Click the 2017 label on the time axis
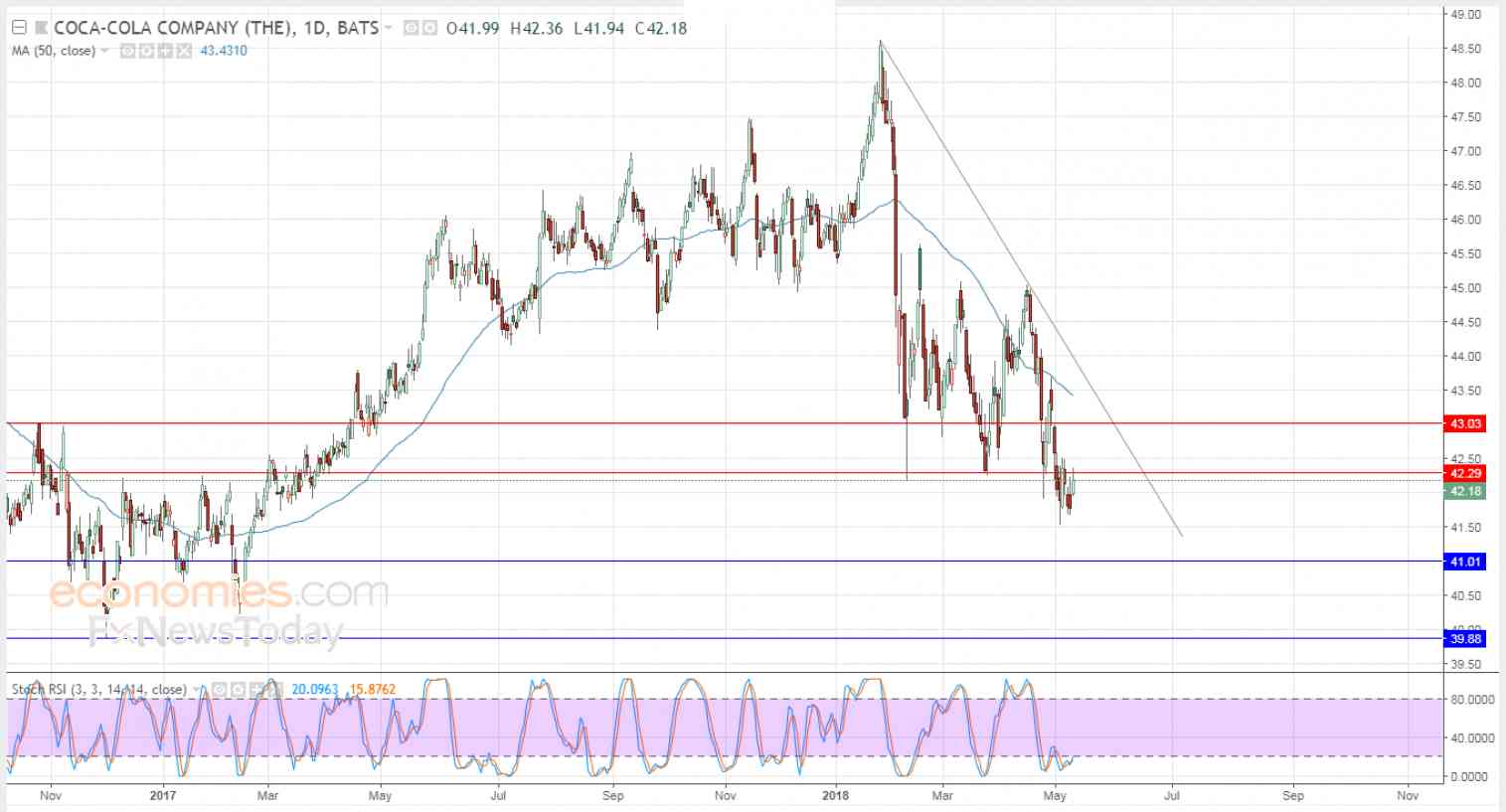Viewport: 1506px width, 812px height. coord(162,795)
